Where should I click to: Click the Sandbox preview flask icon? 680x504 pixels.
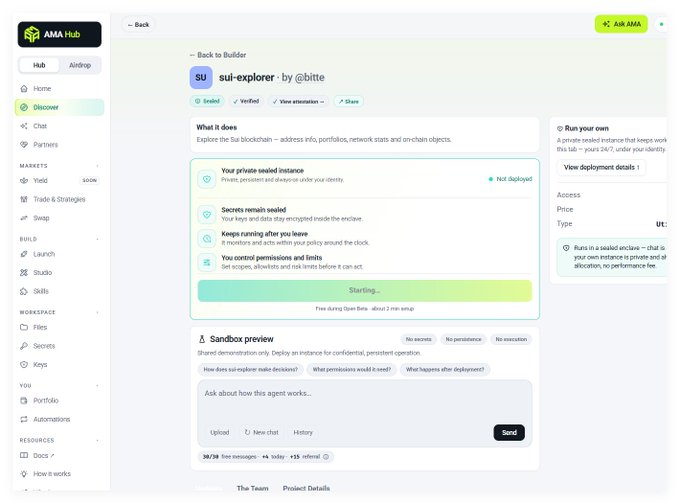[202, 339]
